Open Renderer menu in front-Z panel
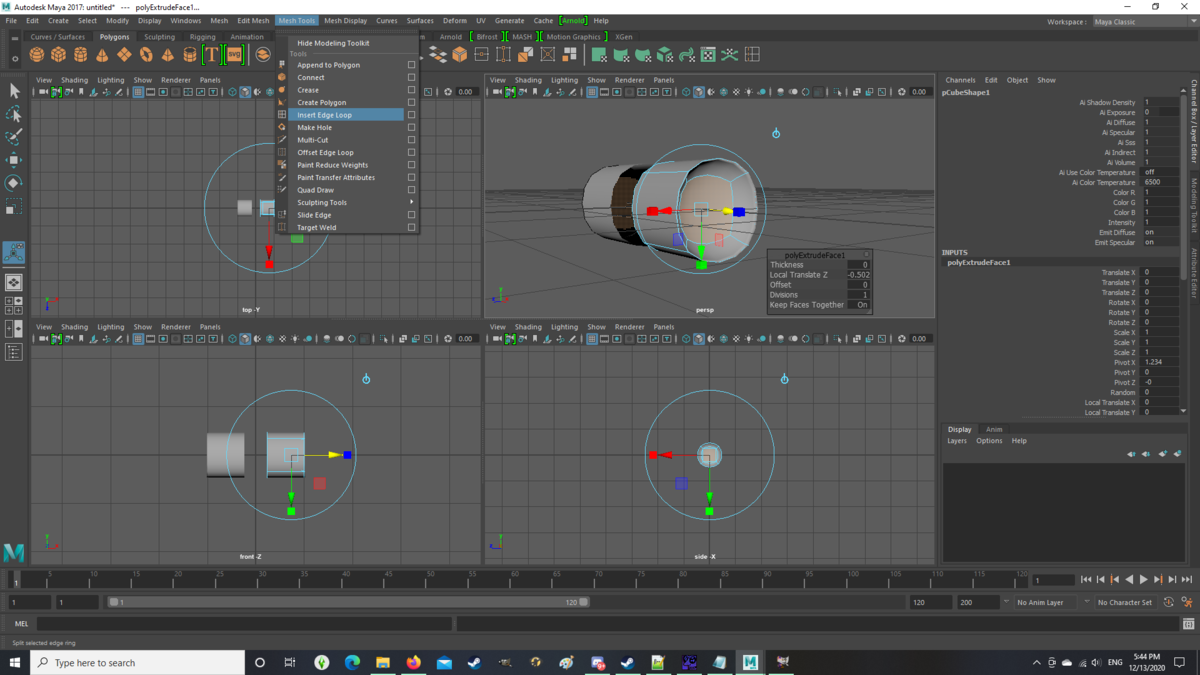 click(x=176, y=327)
